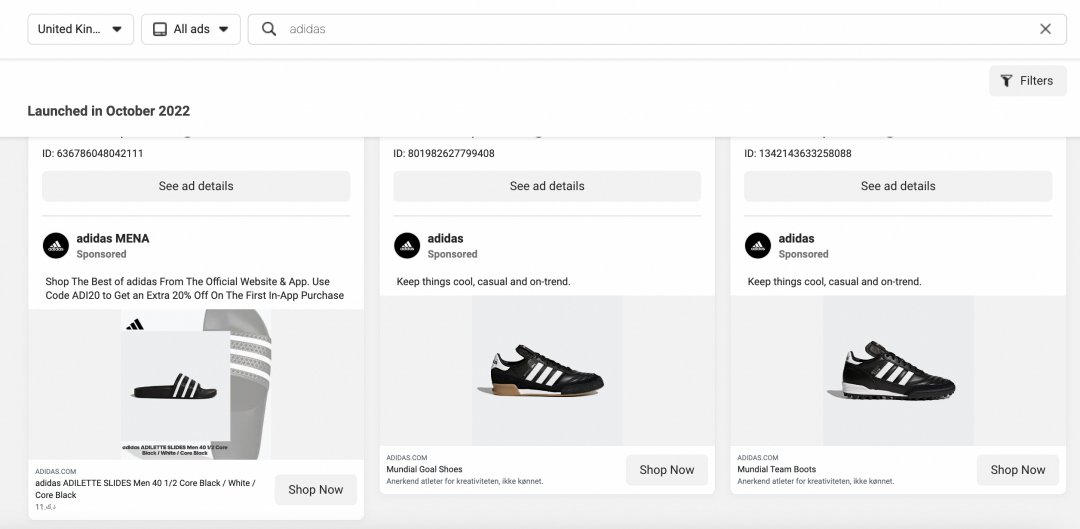Open the Filters panel
Image resolution: width=1080 pixels, height=529 pixels.
[1027, 81]
